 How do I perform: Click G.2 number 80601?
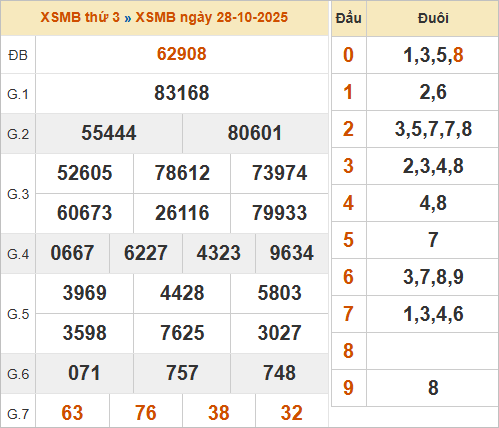click(x=255, y=133)
